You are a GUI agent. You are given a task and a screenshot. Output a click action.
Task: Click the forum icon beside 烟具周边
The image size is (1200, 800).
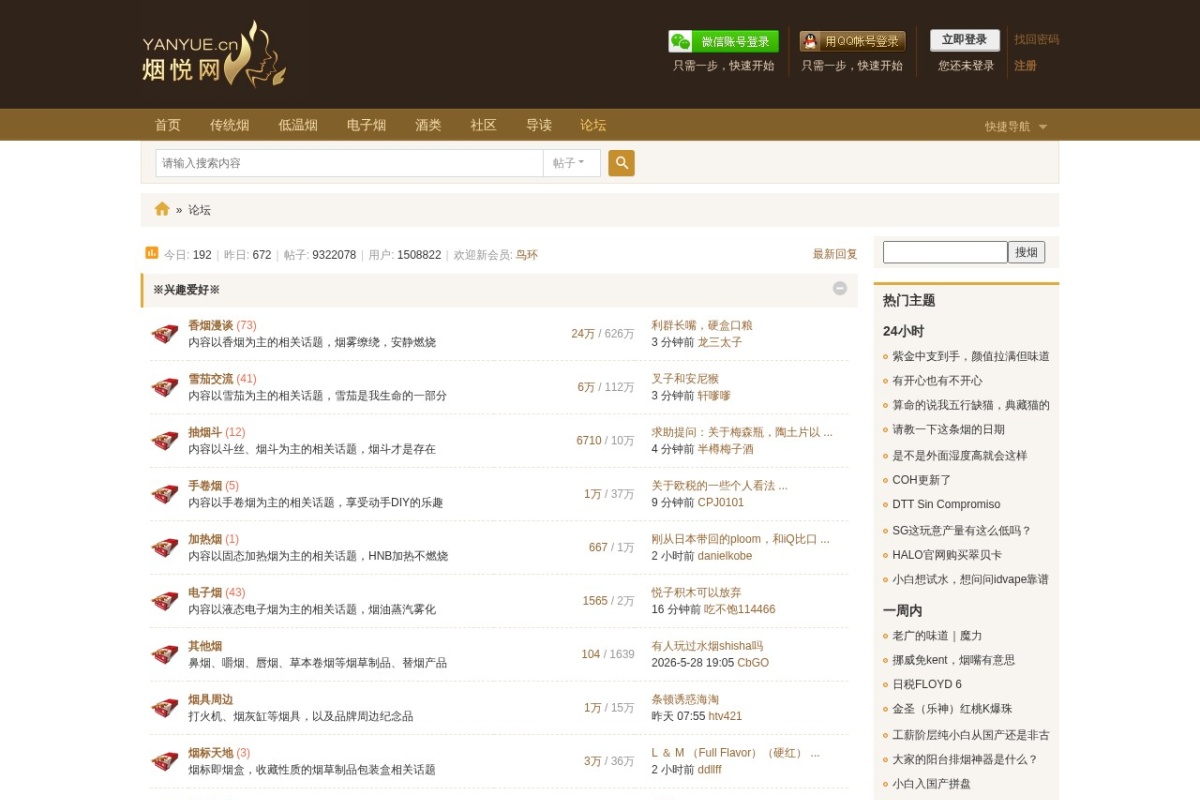coord(165,708)
